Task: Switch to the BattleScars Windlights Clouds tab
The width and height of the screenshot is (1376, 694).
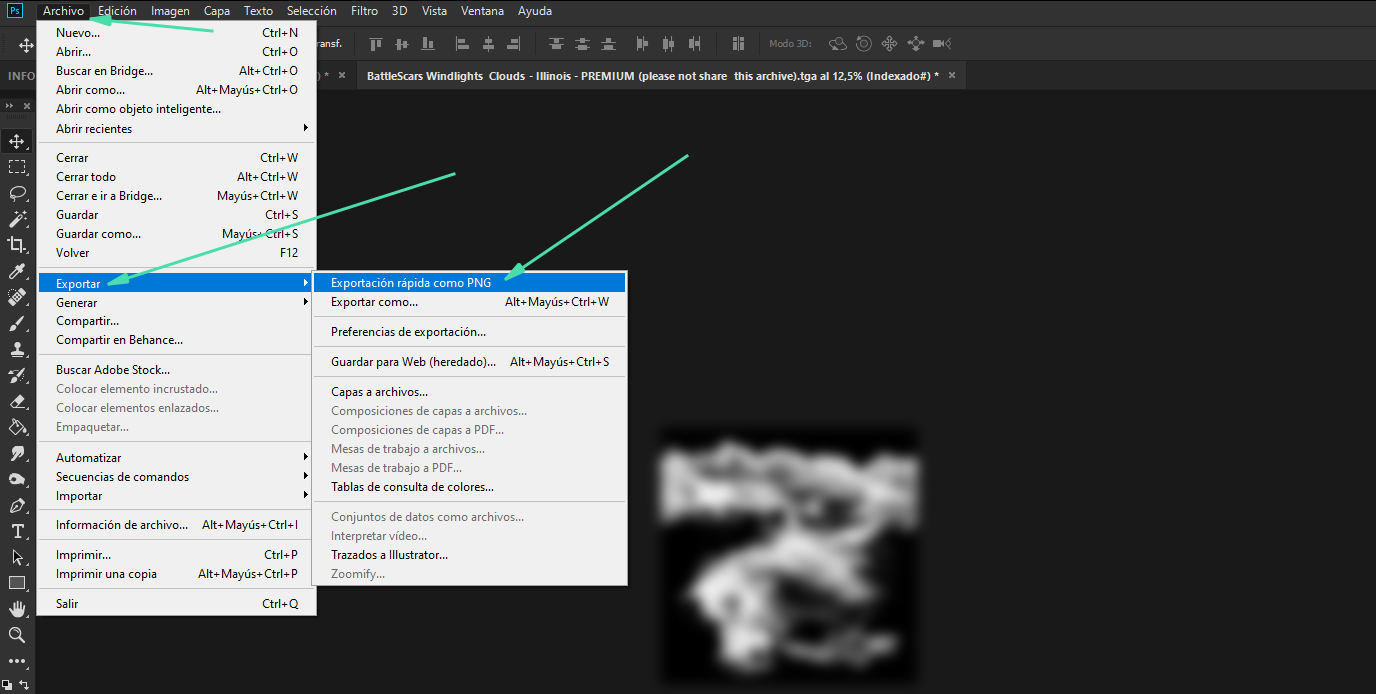Action: click(652, 76)
